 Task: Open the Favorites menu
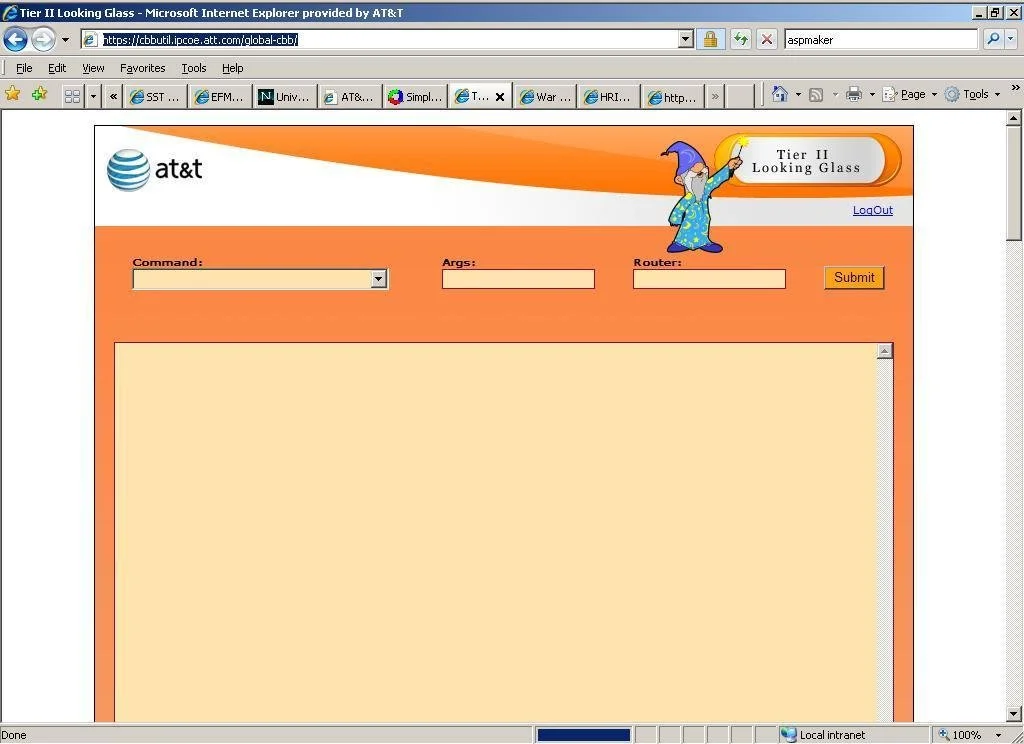click(142, 68)
